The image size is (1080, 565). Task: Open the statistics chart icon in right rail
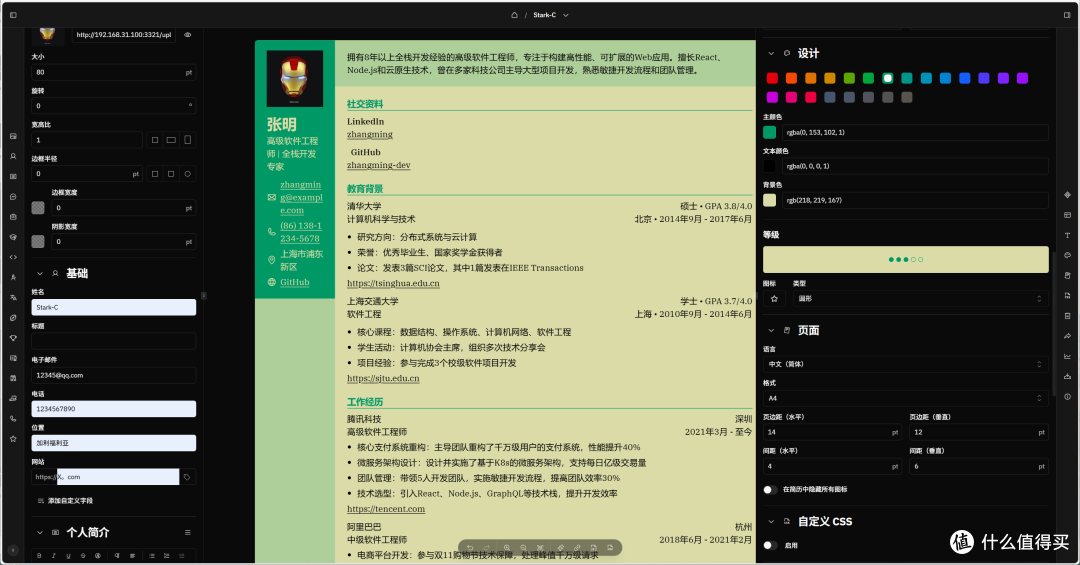[x=1067, y=356]
